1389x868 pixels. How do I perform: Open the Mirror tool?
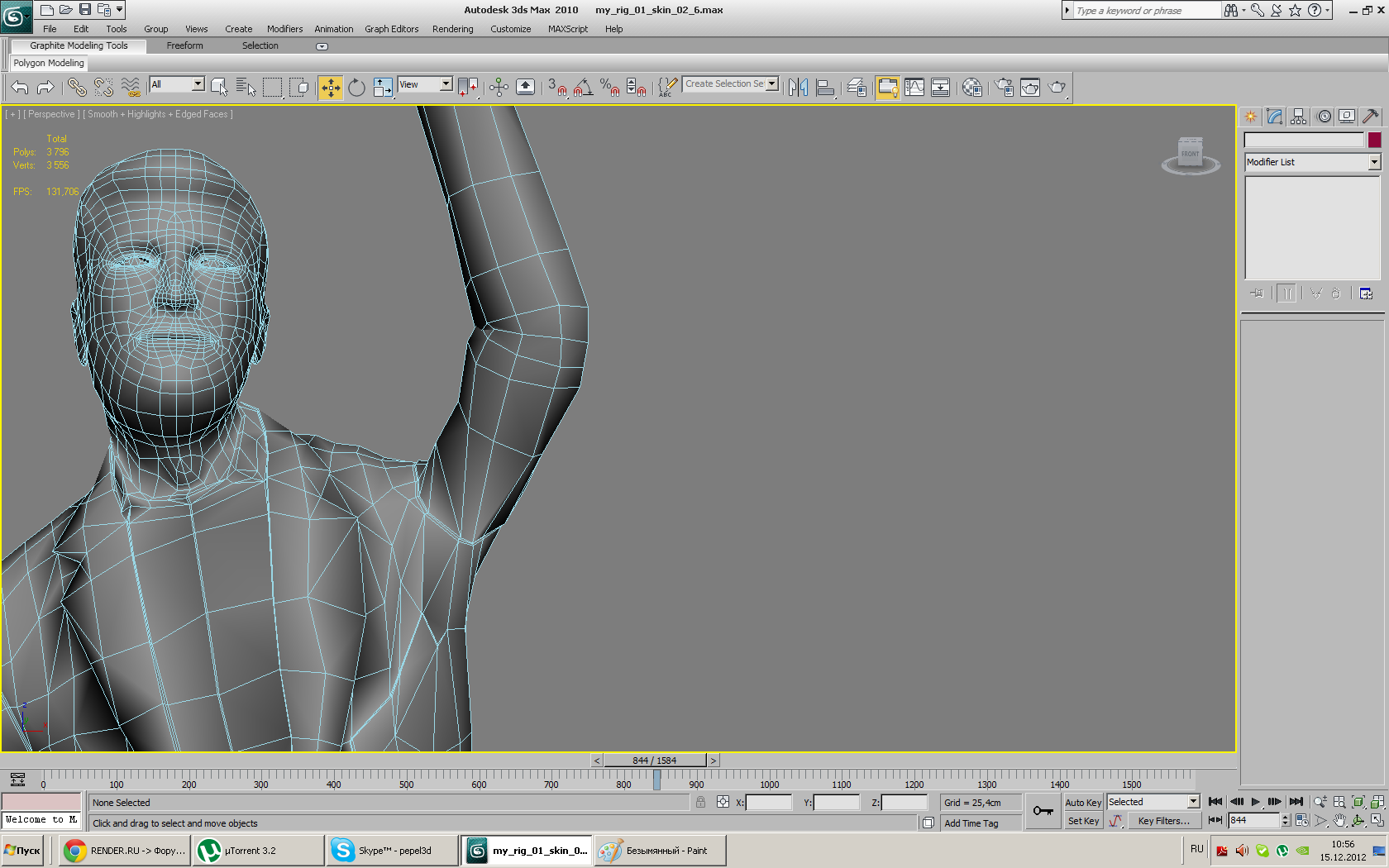tap(798, 88)
